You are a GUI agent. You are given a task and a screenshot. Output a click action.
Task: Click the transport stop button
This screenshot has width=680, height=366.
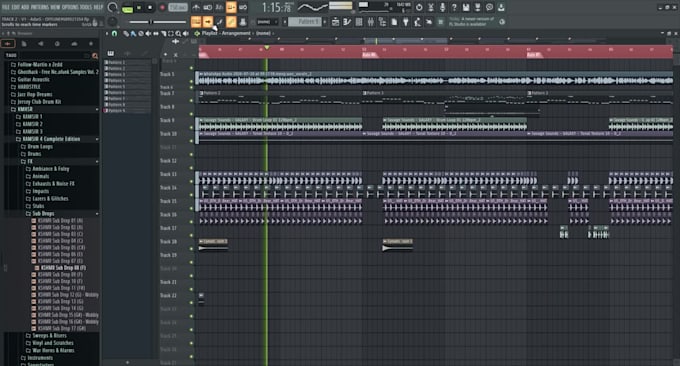(150, 8)
